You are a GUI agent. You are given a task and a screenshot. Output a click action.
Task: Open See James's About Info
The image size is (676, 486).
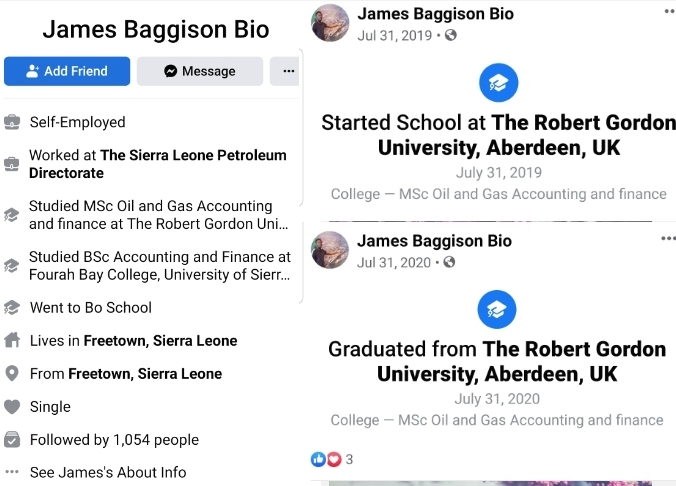(x=108, y=472)
